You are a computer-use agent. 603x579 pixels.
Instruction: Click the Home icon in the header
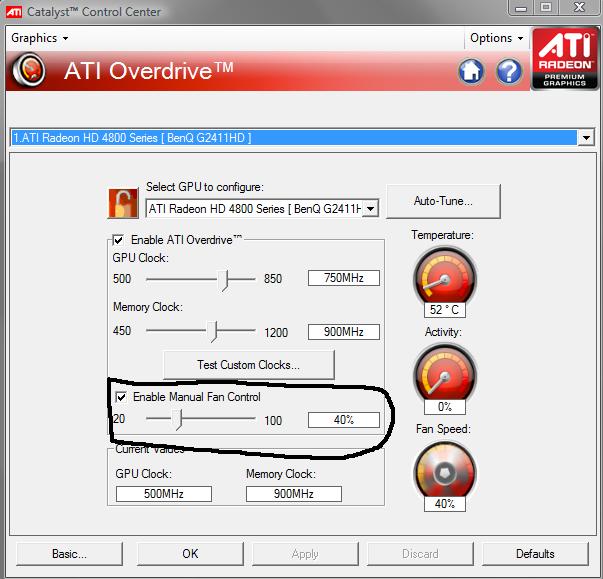(x=471, y=71)
